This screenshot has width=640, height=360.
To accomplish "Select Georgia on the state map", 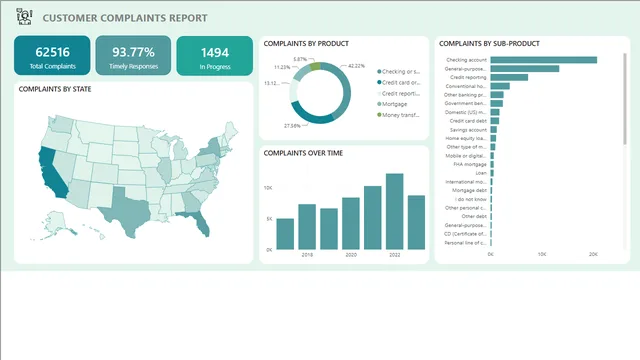I will pyautogui.click(x=192, y=202).
